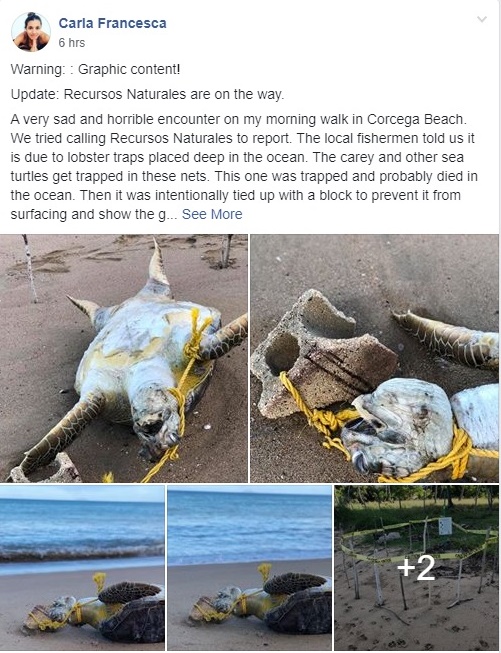The height and width of the screenshot is (653, 501).
Task: Open the large turtle photo with yellow rope
Action: (124, 358)
